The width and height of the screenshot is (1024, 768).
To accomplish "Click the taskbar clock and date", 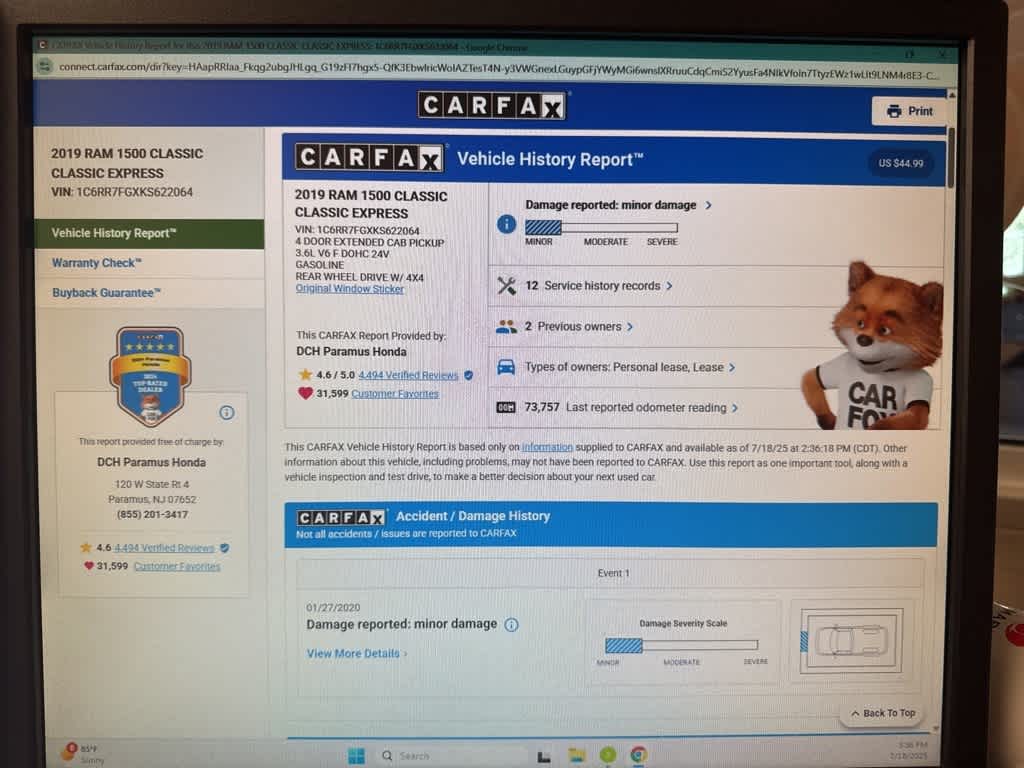I will pos(910,750).
